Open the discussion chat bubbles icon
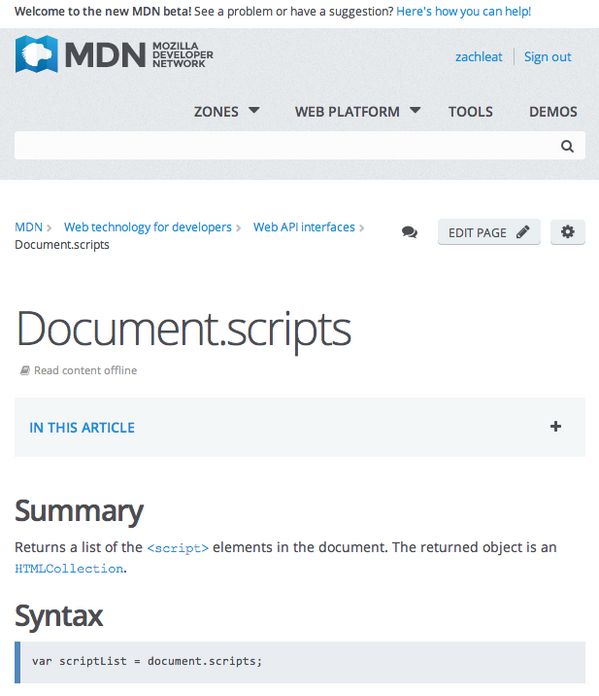The width and height of the screenshot is (599, 696). (x=409, y=232)
